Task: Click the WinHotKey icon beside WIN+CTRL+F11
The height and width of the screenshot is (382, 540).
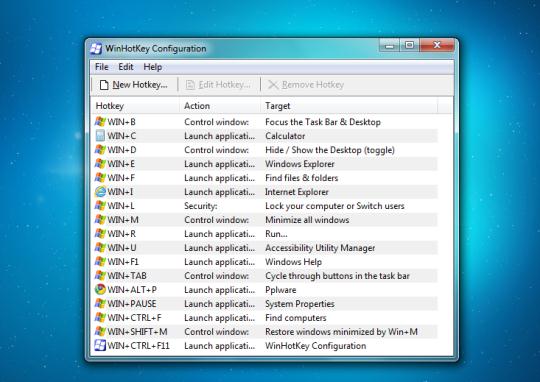Action: pyautogui.click(x=100, y=345)
